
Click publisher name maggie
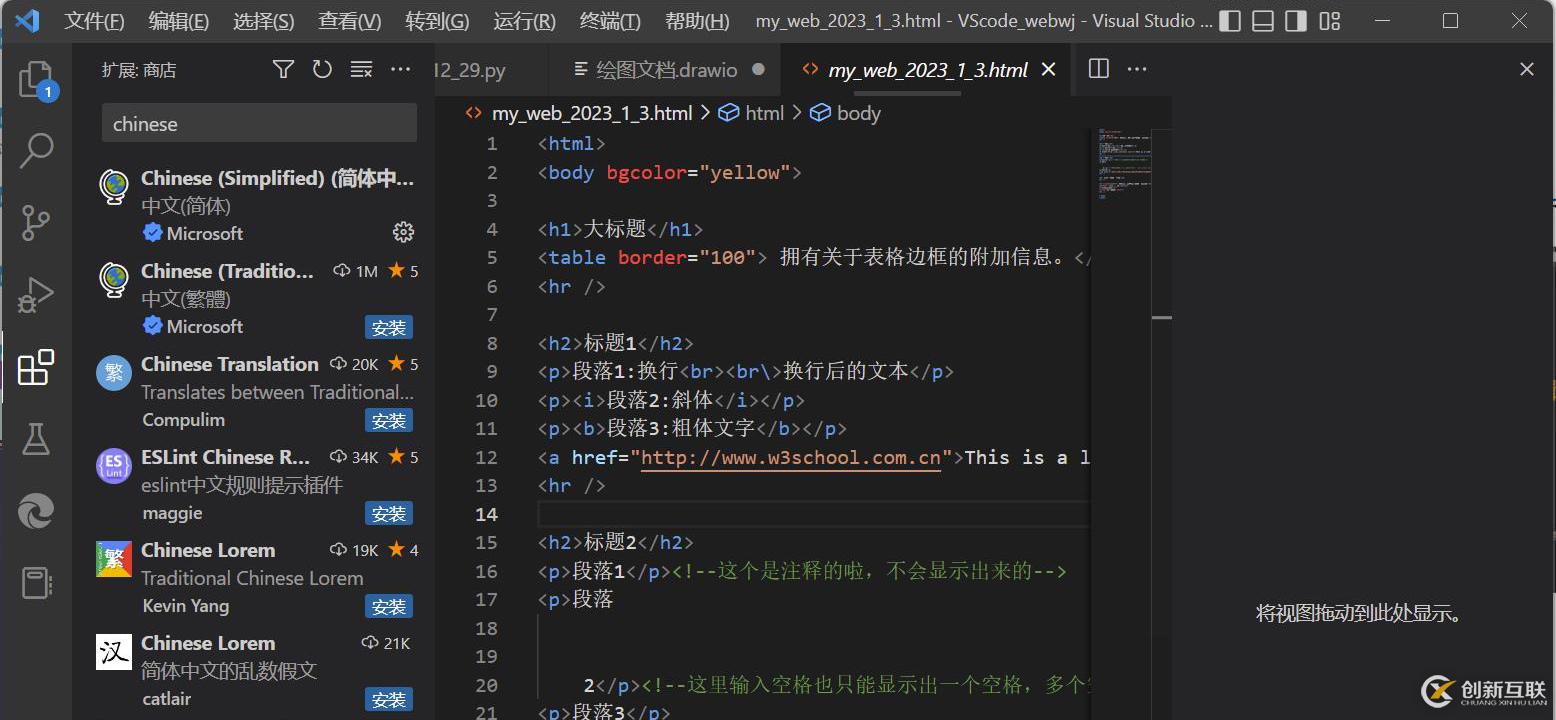tap(172, 513)
